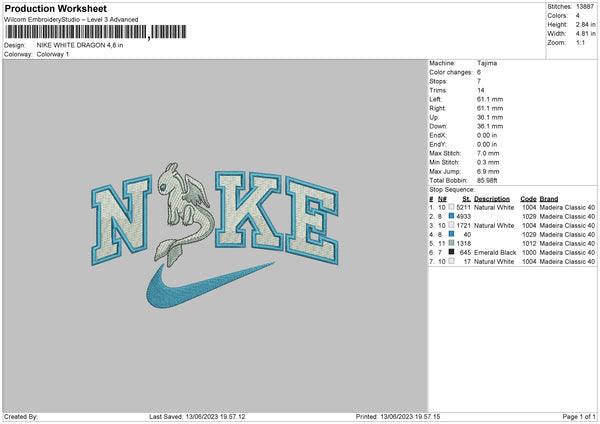The image size is (600, 424).
Task: Click the Stitches value 13887
Action: coord(585,7)
